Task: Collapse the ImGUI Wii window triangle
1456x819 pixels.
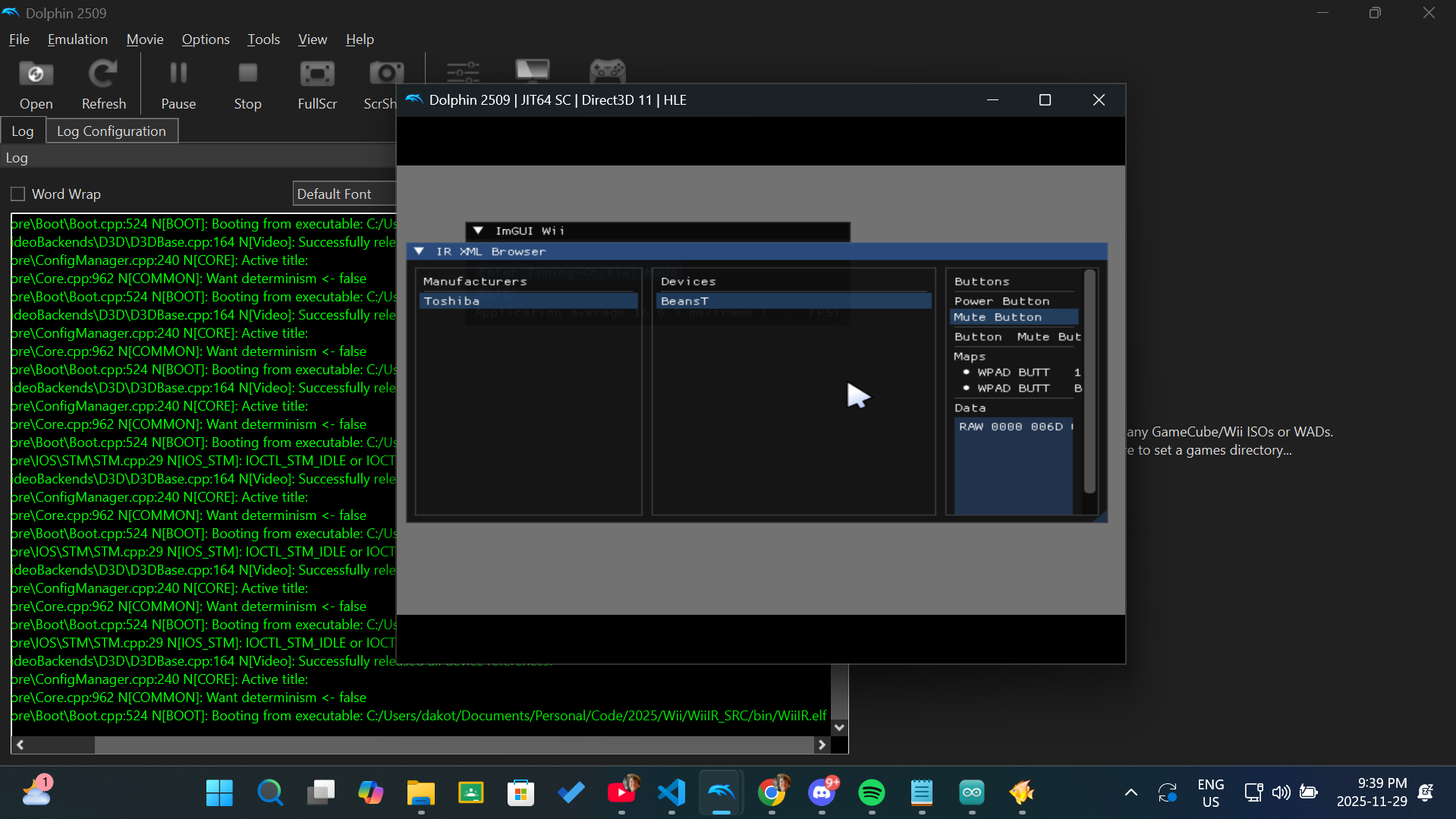Action: click(x=478, y=231)
